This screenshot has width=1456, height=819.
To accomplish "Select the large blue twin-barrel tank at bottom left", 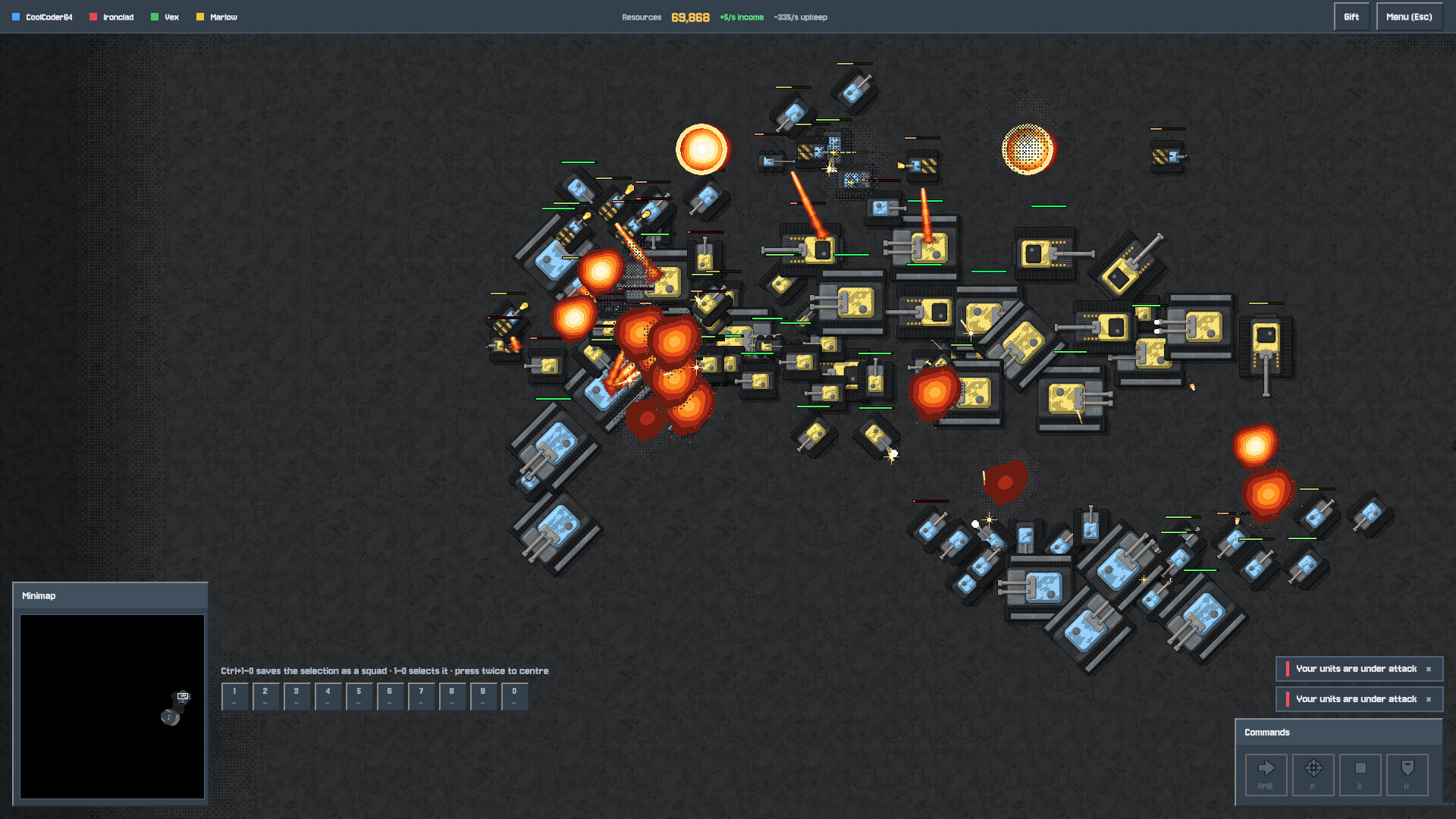I will click(555, 533).
